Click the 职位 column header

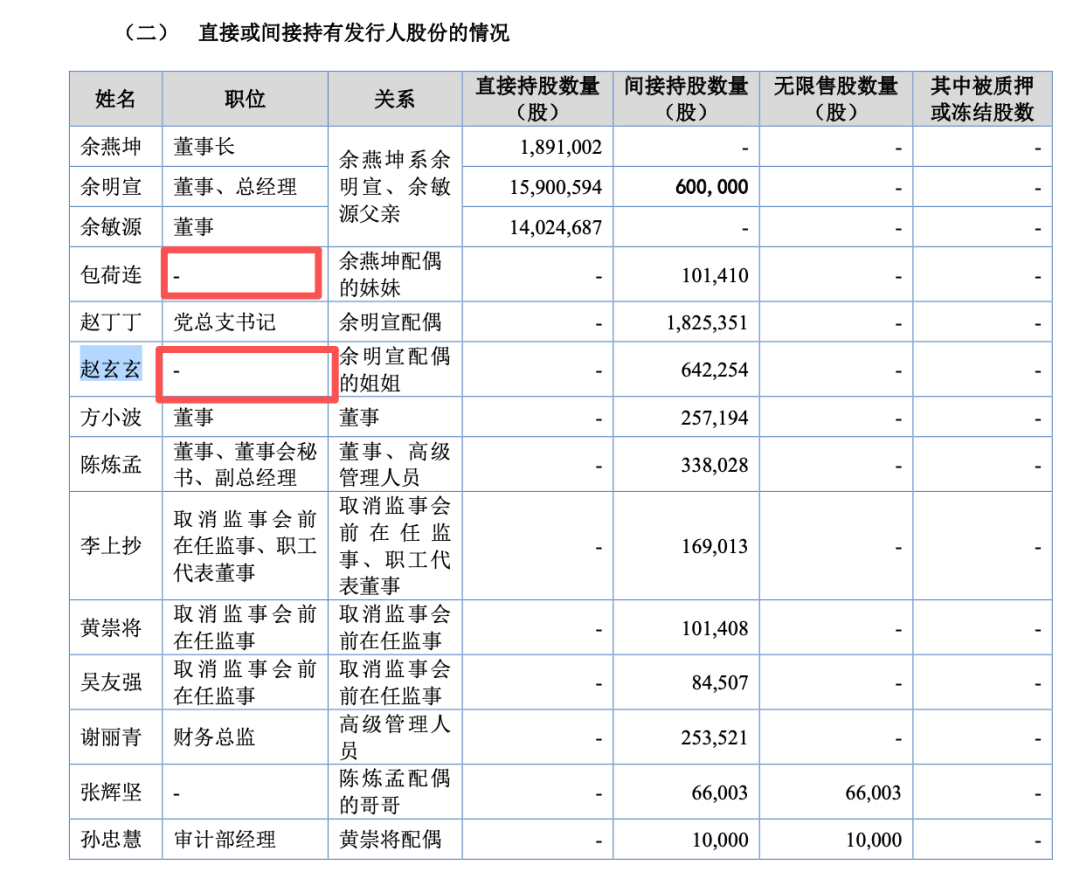(245, 99)
